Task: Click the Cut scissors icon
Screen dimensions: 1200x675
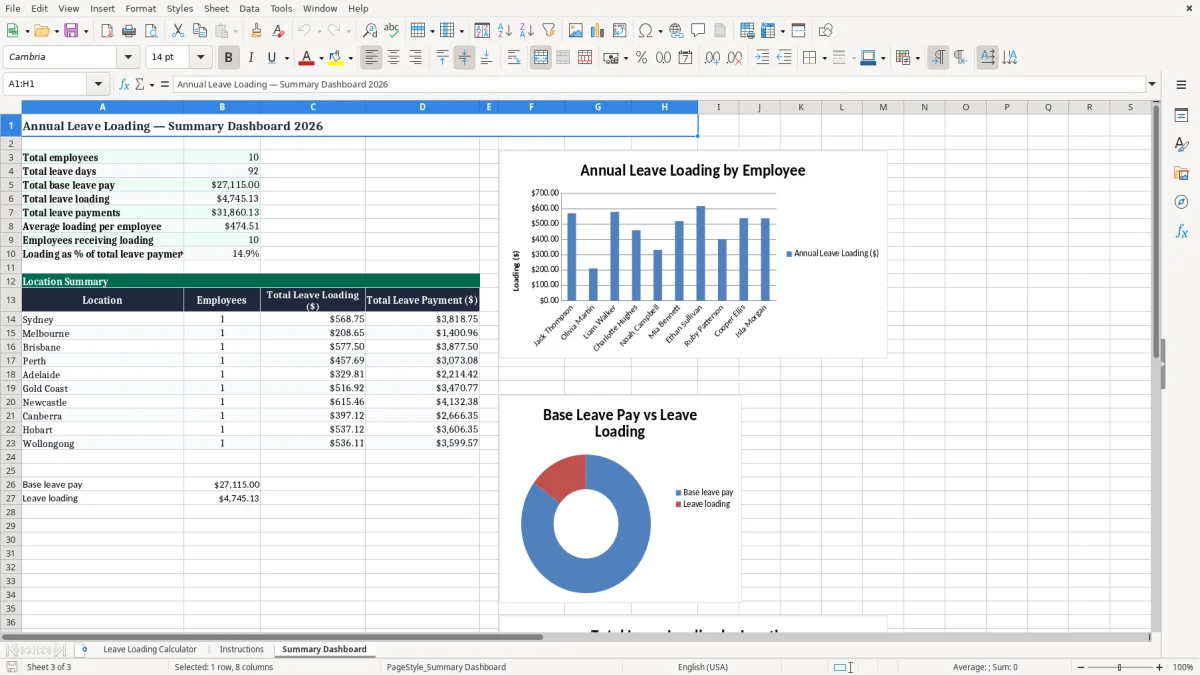Action: pos(178,31)
